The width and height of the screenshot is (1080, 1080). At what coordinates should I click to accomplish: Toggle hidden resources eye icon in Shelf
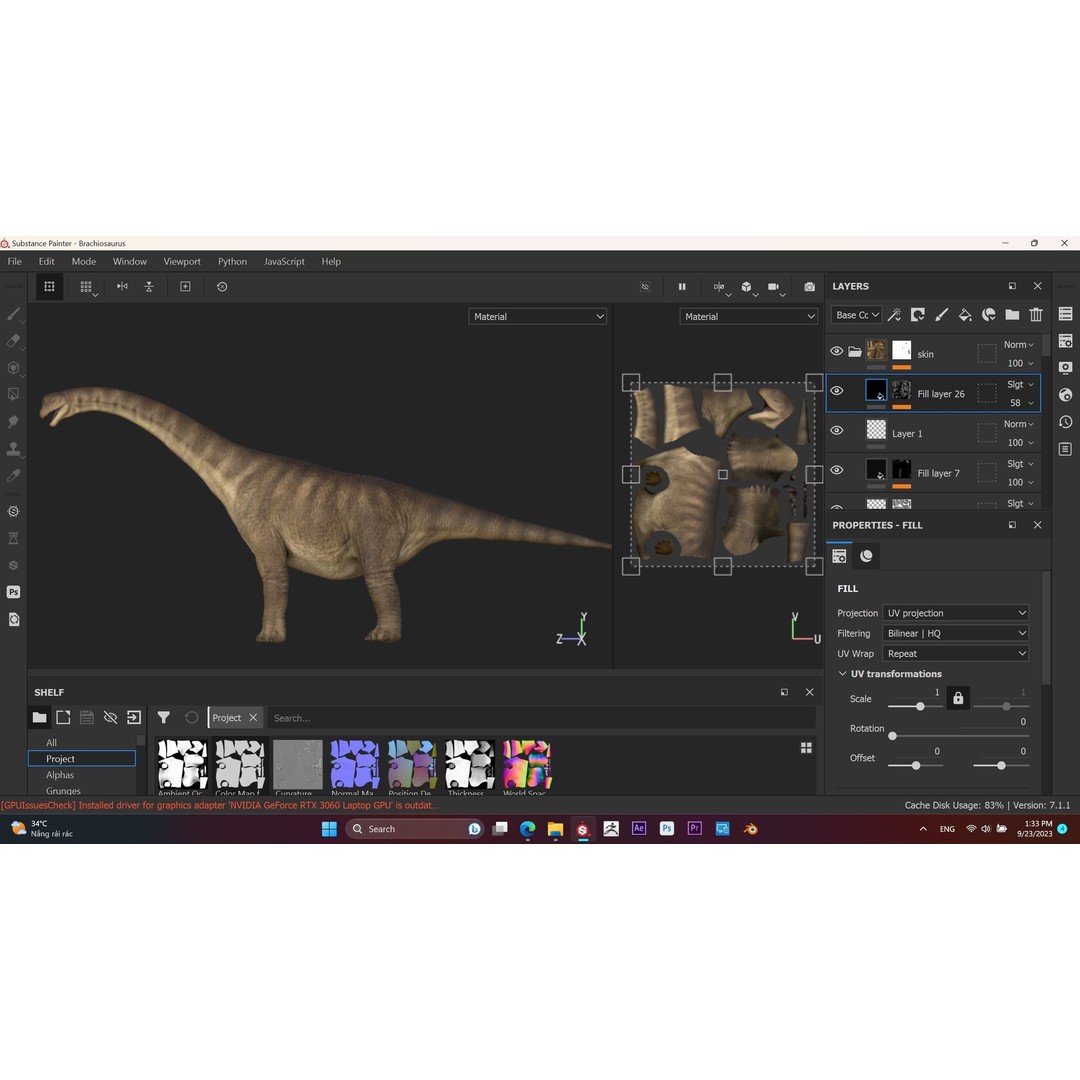click(110, 718)
